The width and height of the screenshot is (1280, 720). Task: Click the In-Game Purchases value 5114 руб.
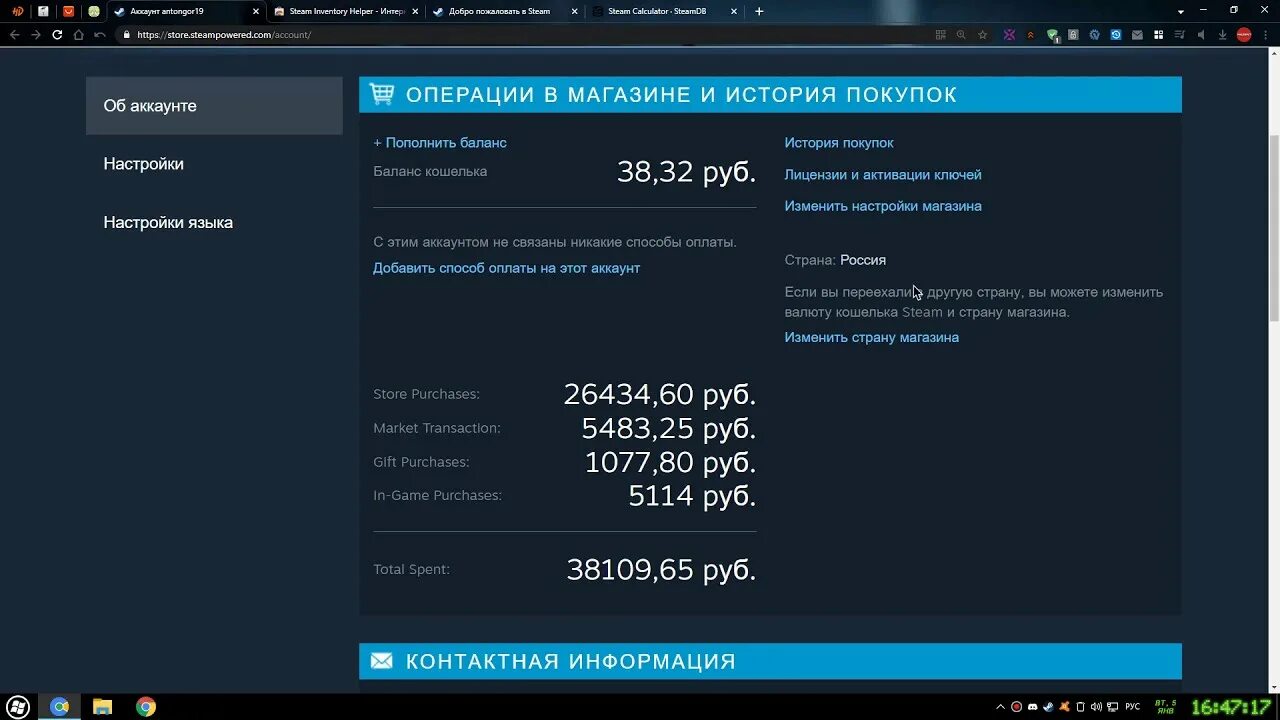(x=692, y=496)
